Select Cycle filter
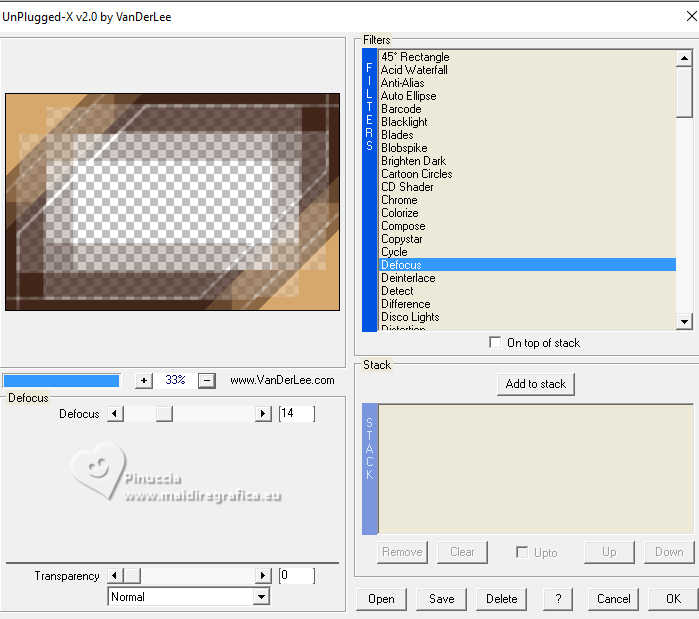Screen dimensions: 699x619 pyautogui.click(x=527, y=252)
